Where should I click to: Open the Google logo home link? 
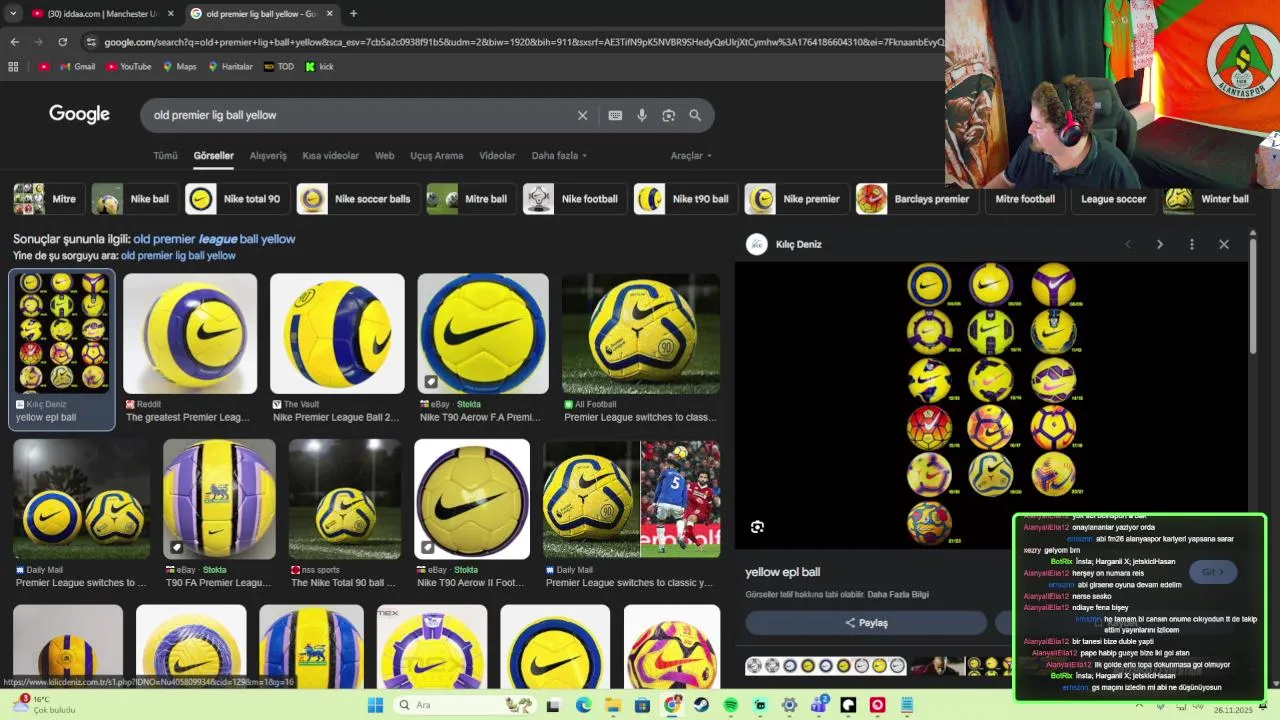point(79,114)
